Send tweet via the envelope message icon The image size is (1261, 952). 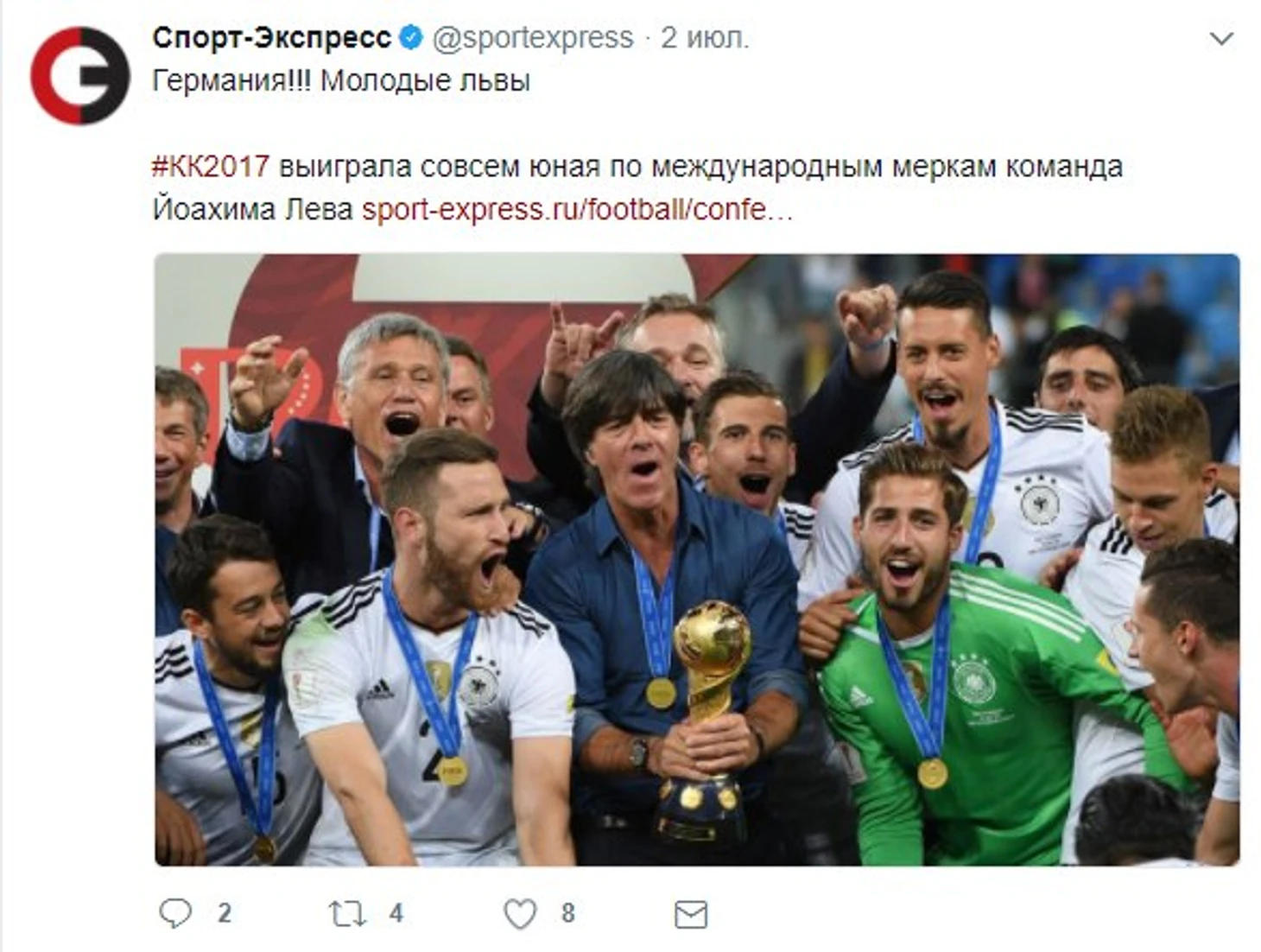click(691, 915)
